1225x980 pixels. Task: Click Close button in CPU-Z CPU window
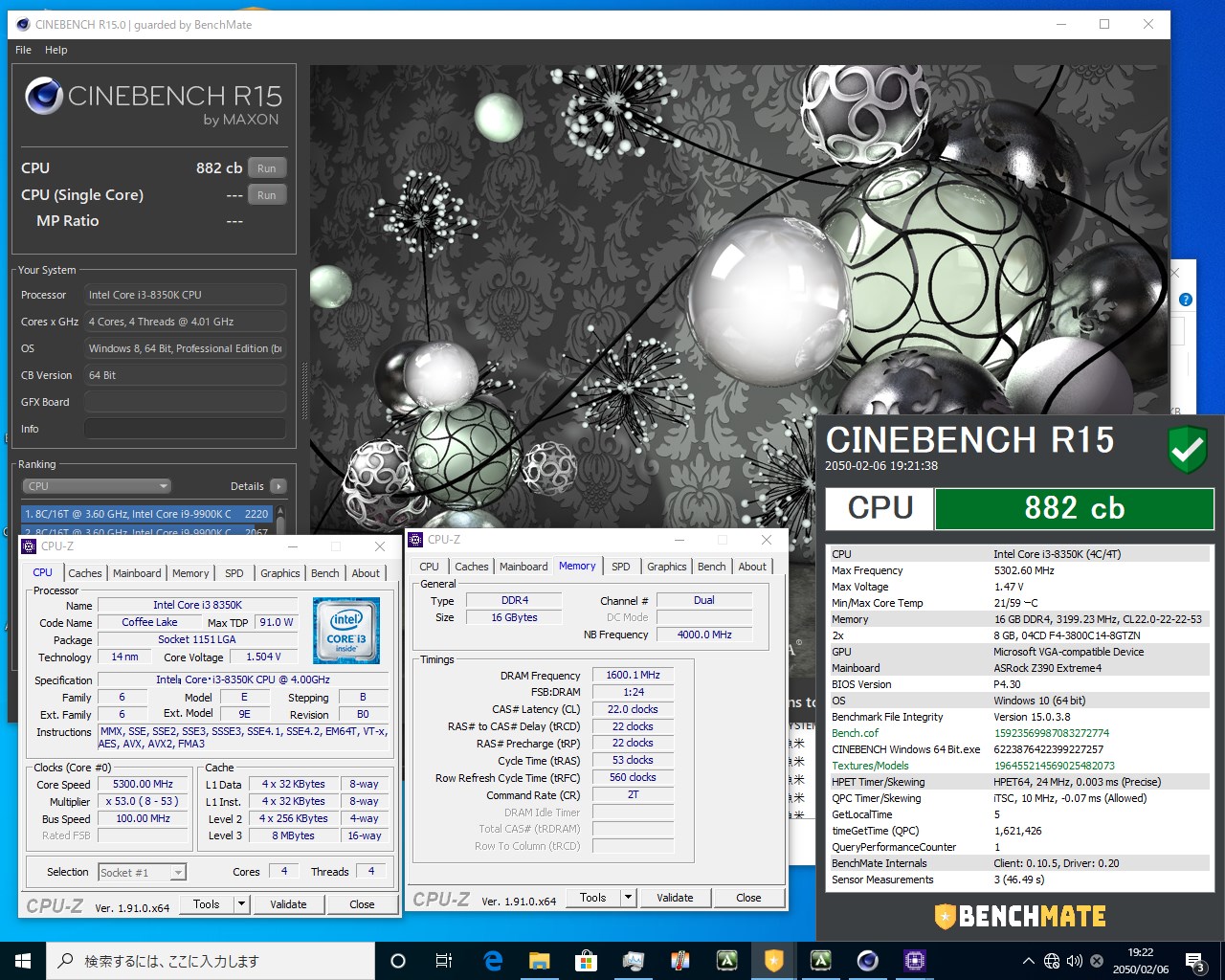tap(362, 904)
